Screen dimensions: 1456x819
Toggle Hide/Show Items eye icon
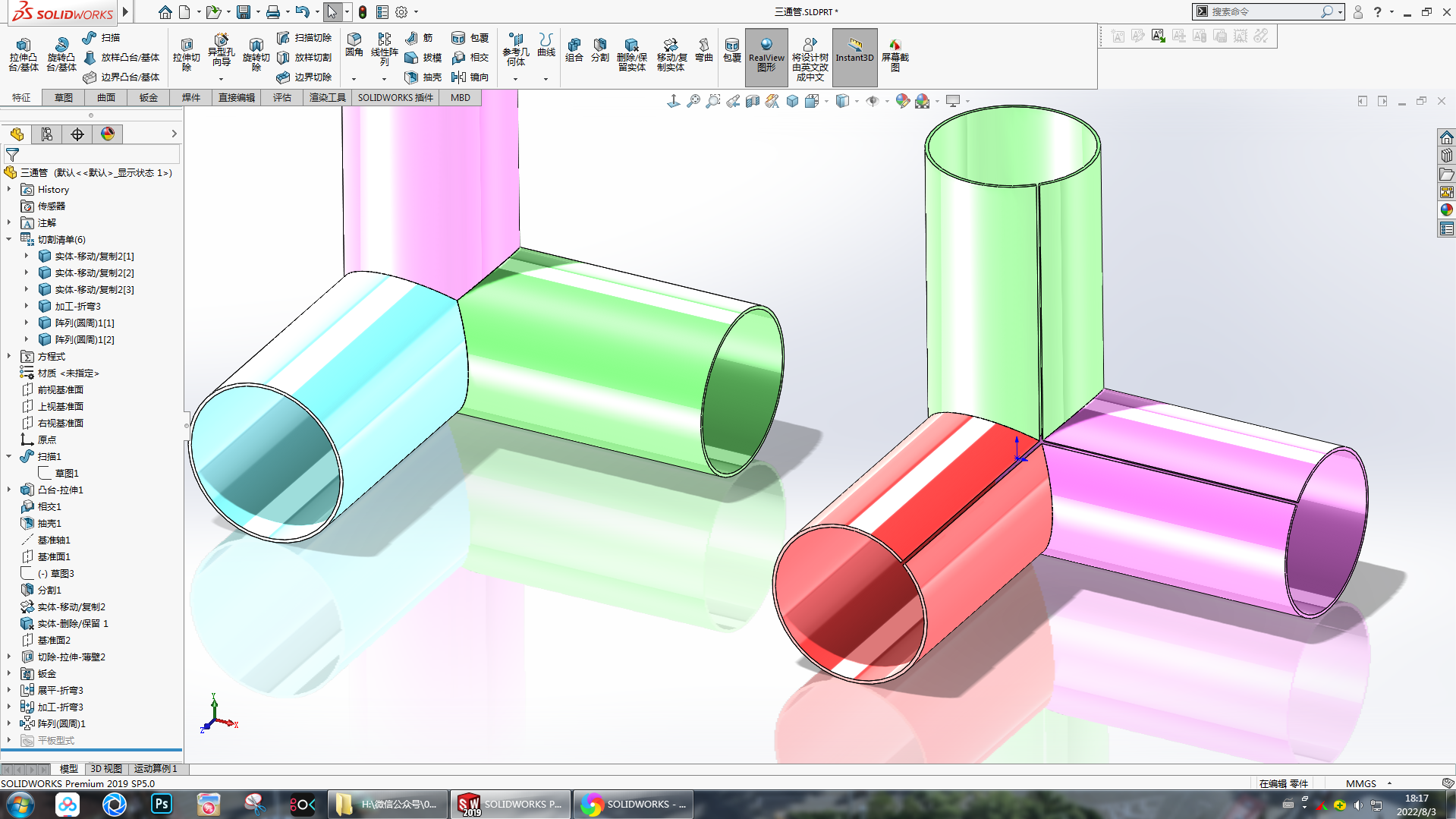click(873, 101)
